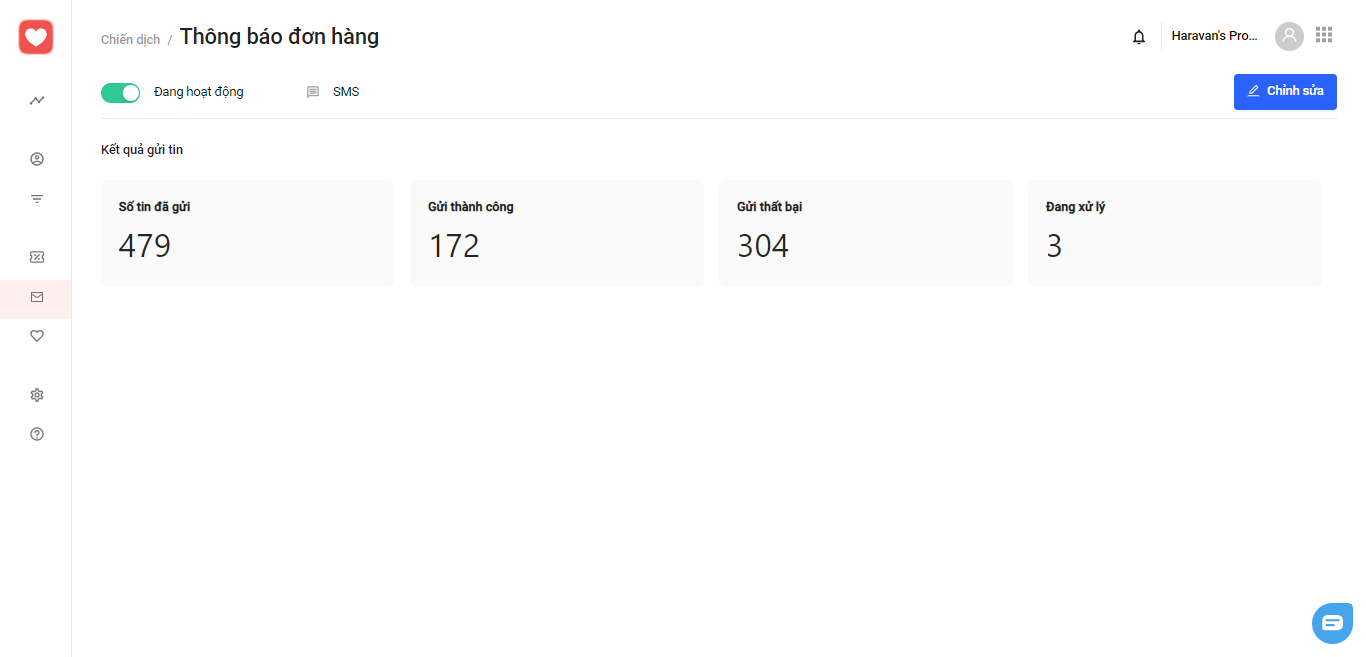
Task: Open the heart loyalty sidebar icon
Action: [x=37, y=336]
